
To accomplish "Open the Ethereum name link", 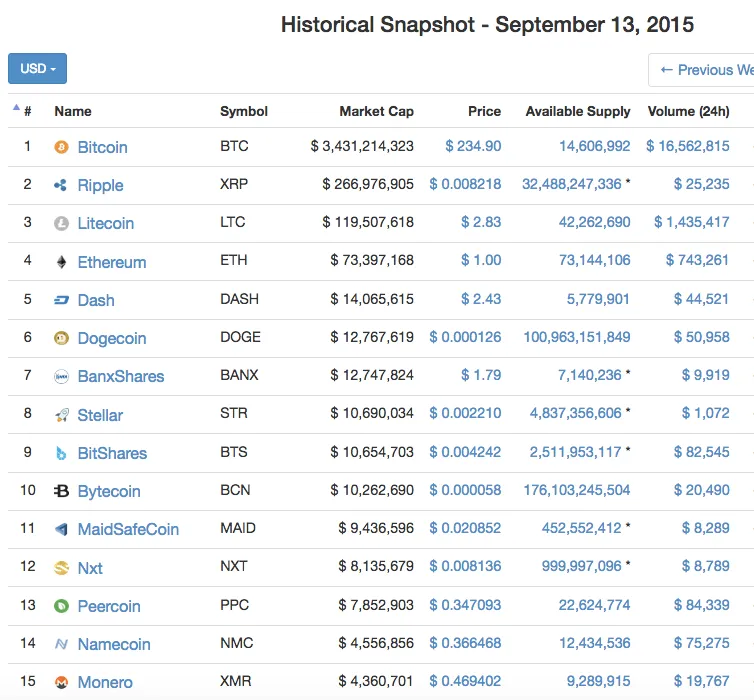I will (112, 262).
